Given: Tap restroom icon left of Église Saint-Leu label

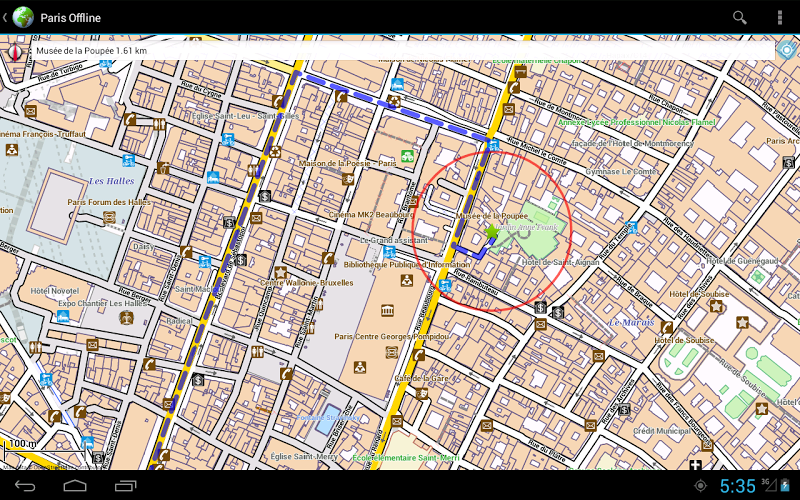Looking at the screenshot, I should coord(159,124).
